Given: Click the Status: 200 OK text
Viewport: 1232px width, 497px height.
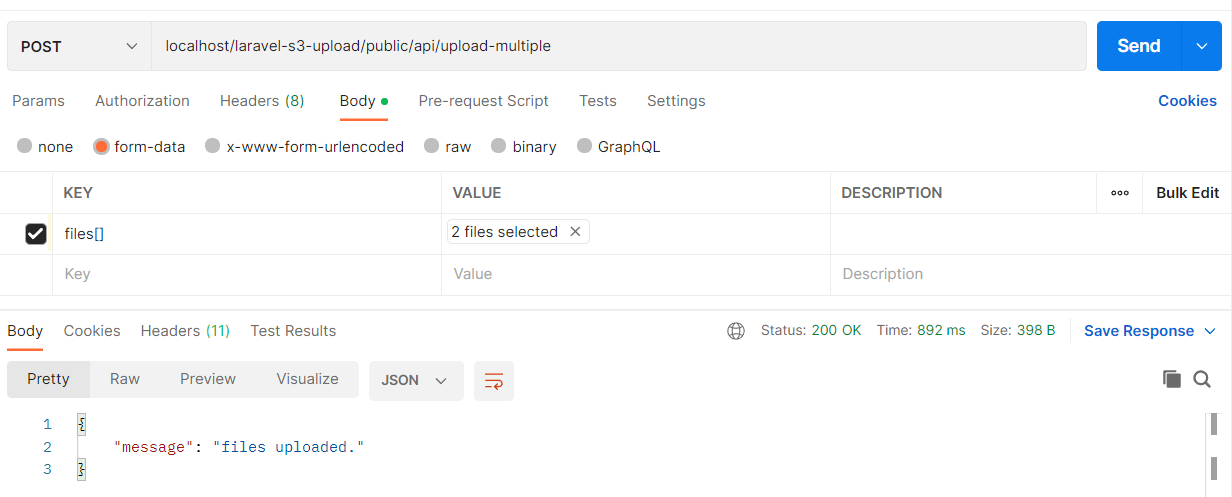Looking at the screenshot, I should pos(811,331).
